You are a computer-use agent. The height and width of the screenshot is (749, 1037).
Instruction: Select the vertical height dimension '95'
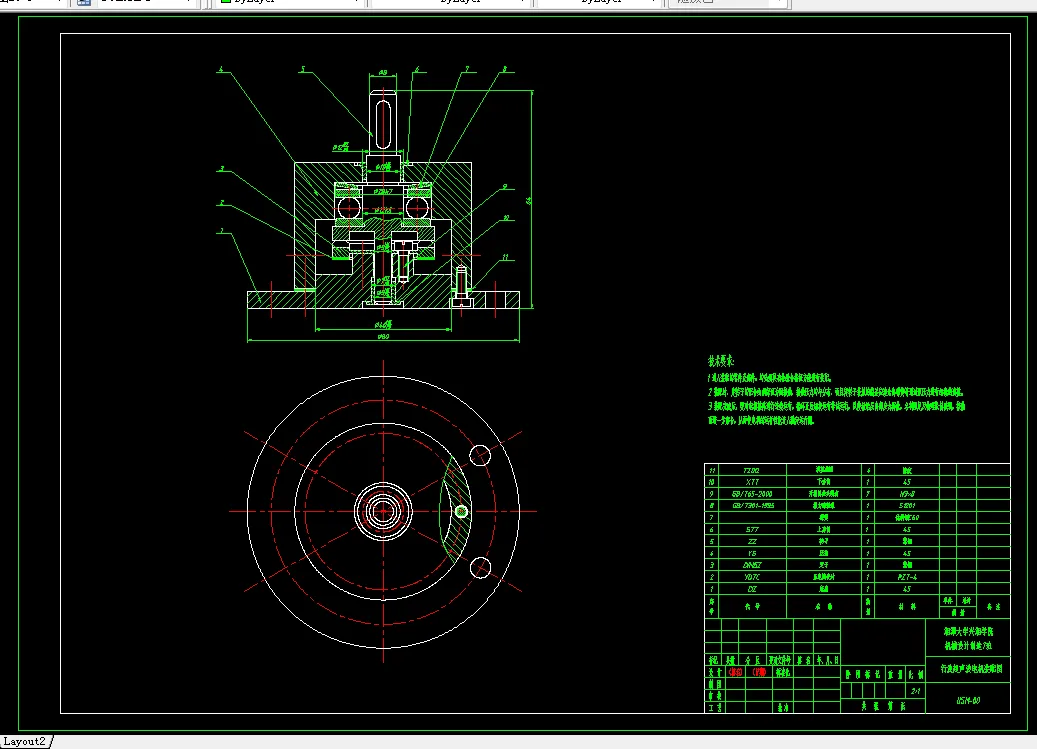click(x=528, y=200)
